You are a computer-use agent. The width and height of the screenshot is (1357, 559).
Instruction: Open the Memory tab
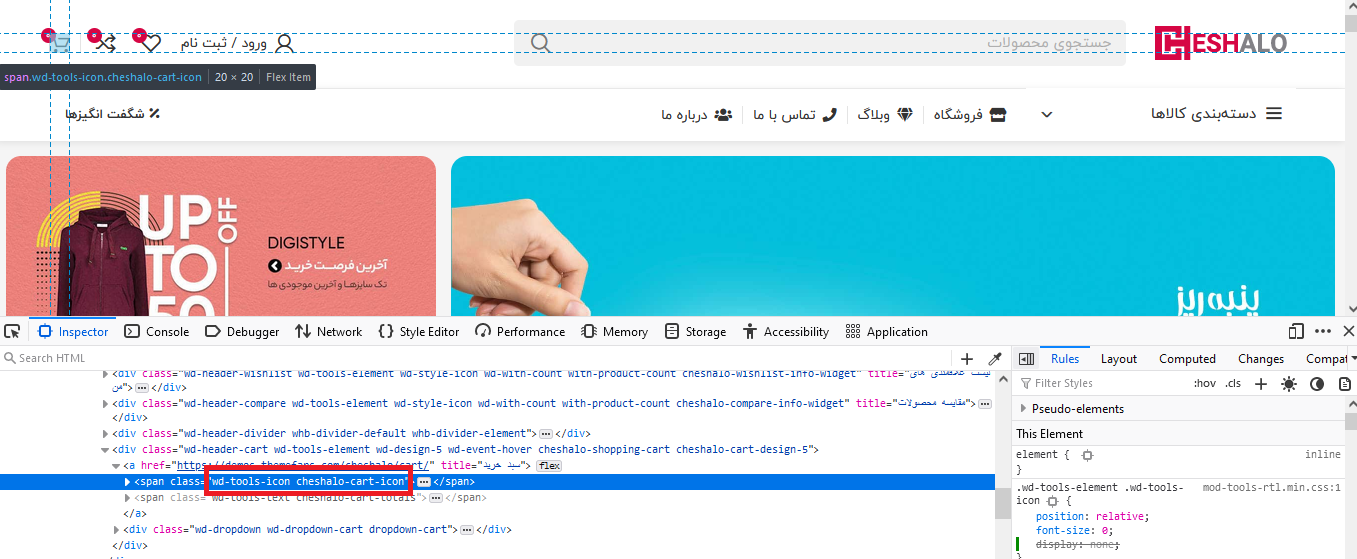(x=614, y=332)
